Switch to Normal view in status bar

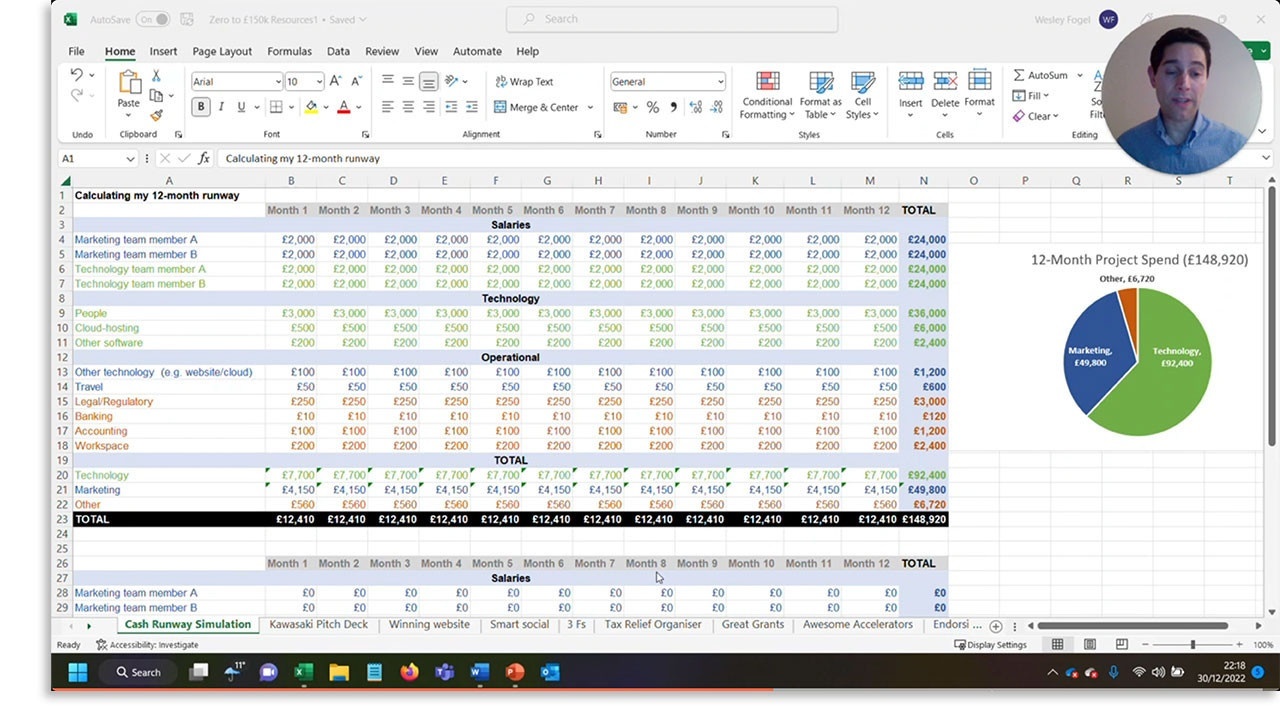(x=1057, y=645)
